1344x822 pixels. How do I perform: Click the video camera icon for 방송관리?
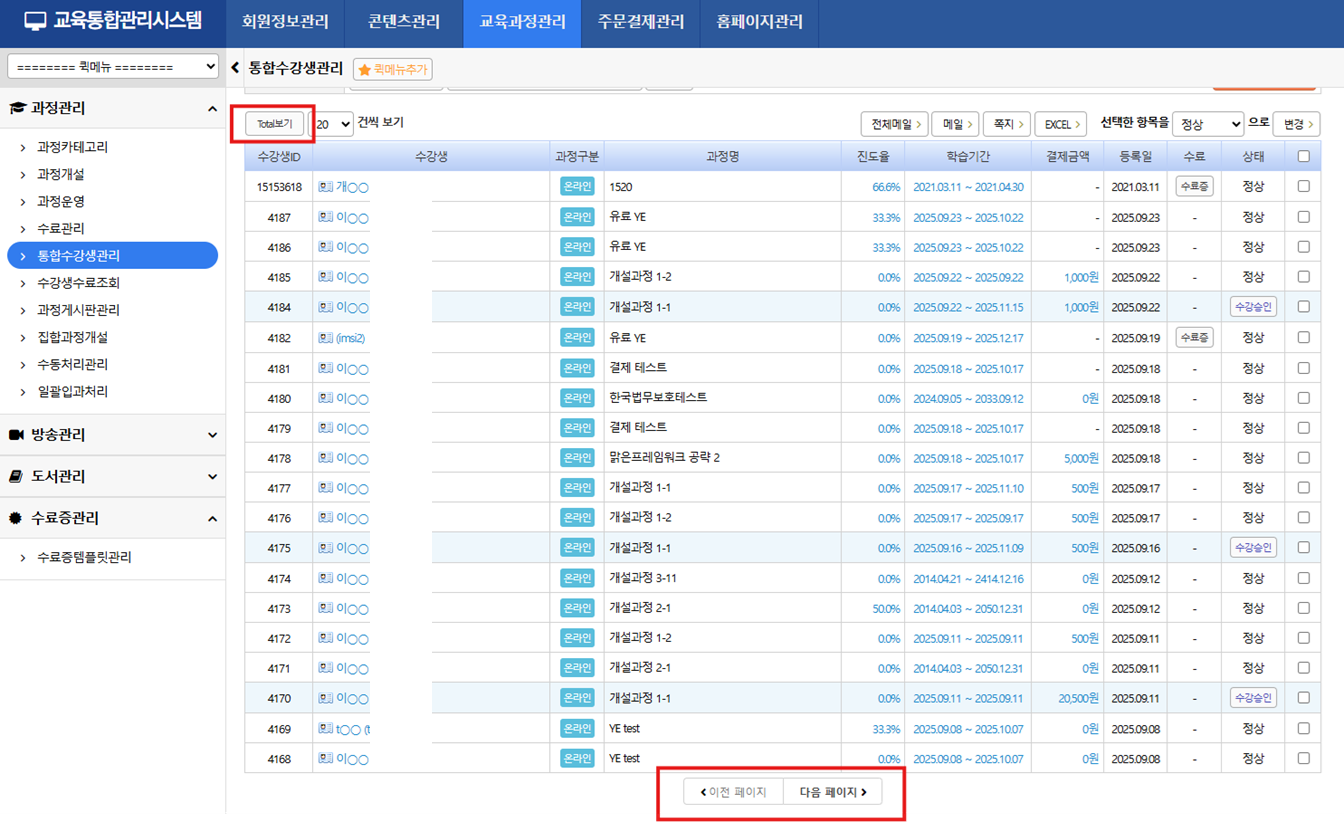17,435
